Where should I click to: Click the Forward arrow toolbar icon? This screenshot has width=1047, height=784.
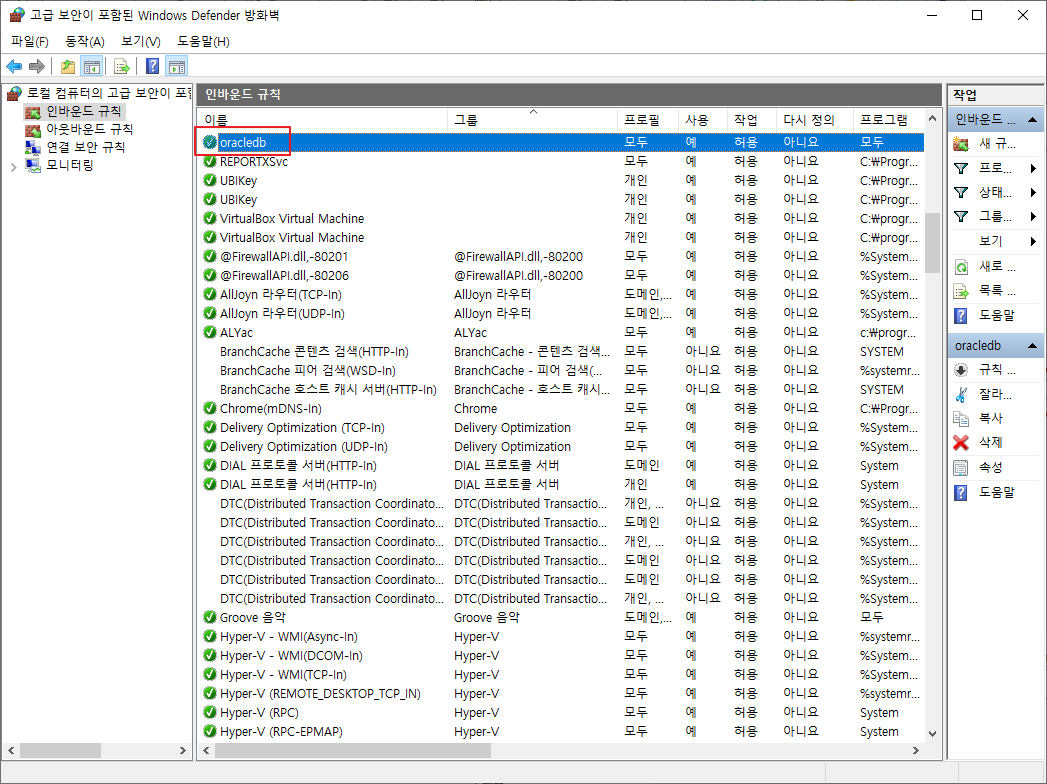click(37, 66)
